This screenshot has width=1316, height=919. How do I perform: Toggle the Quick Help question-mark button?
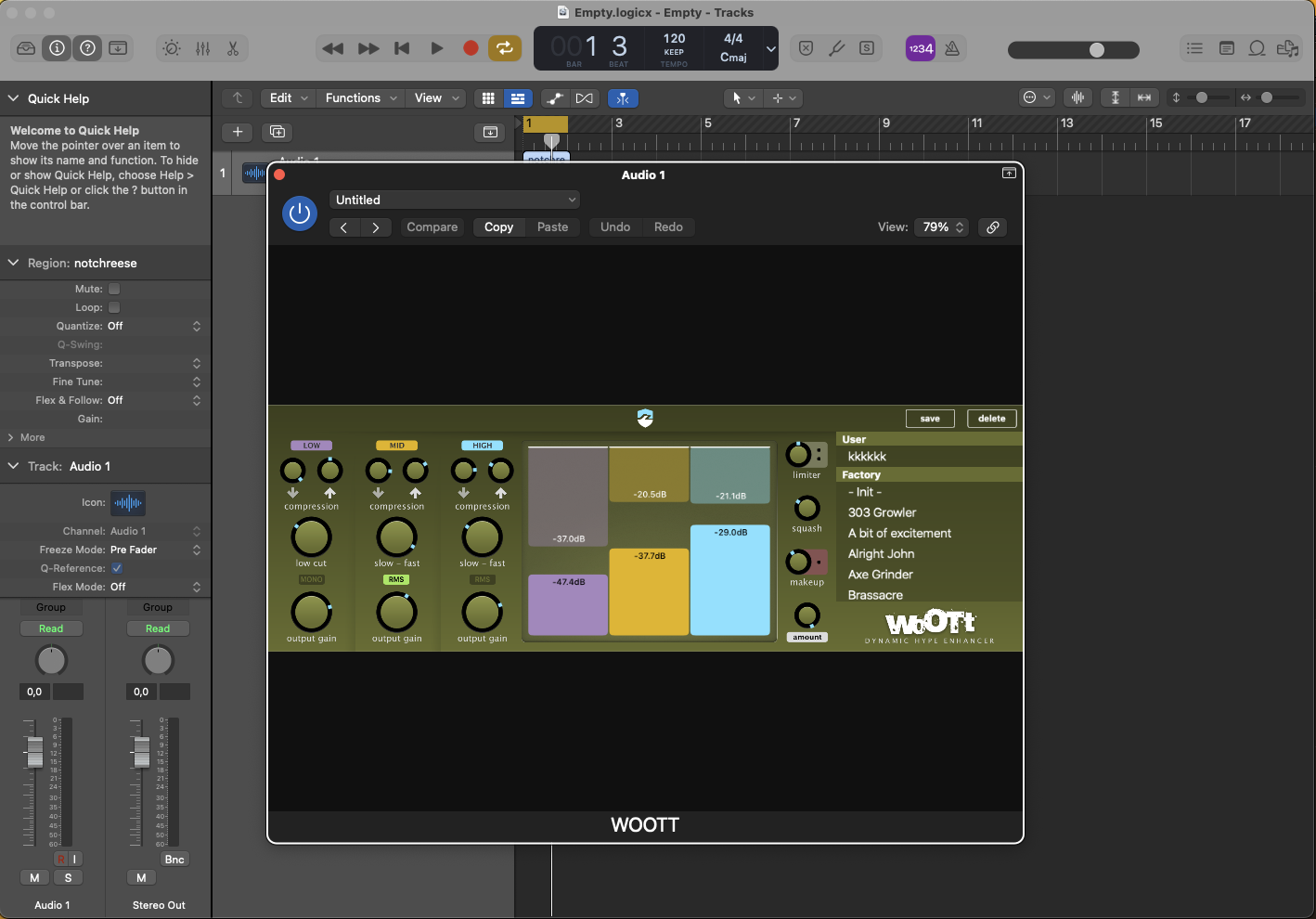pos(87,48)
